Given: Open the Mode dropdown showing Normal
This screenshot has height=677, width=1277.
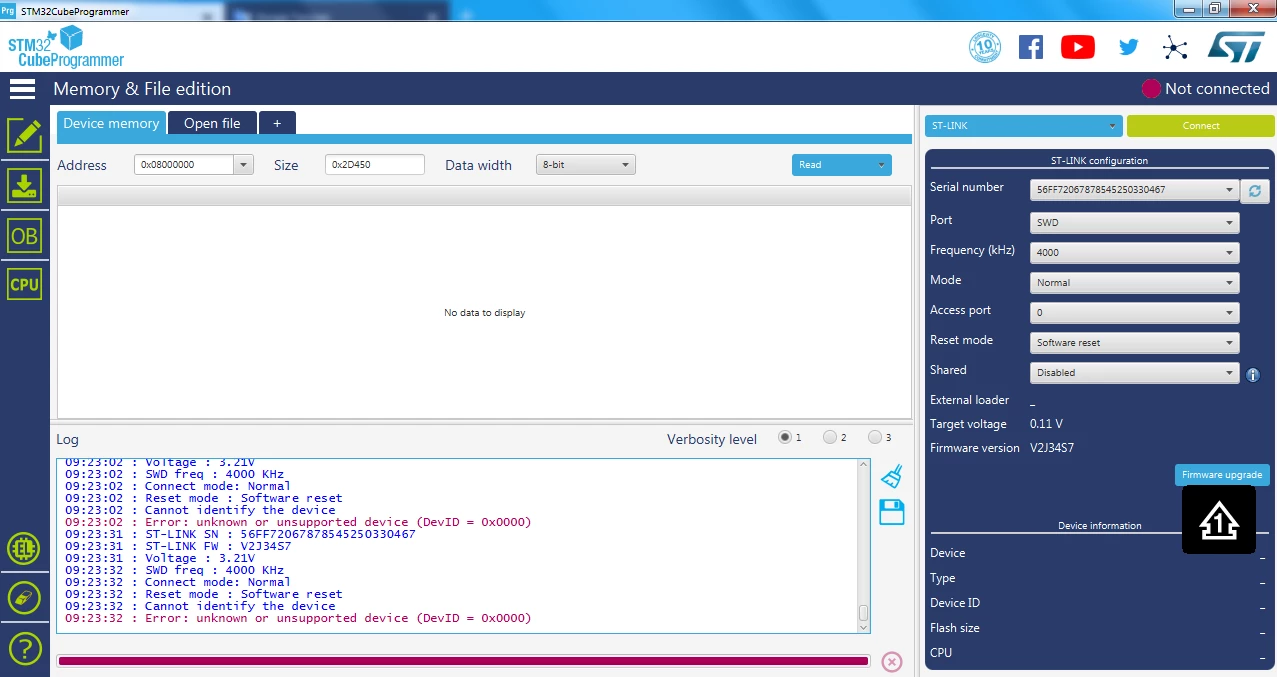Looking at the screenshot, I should coord(1134,283).
